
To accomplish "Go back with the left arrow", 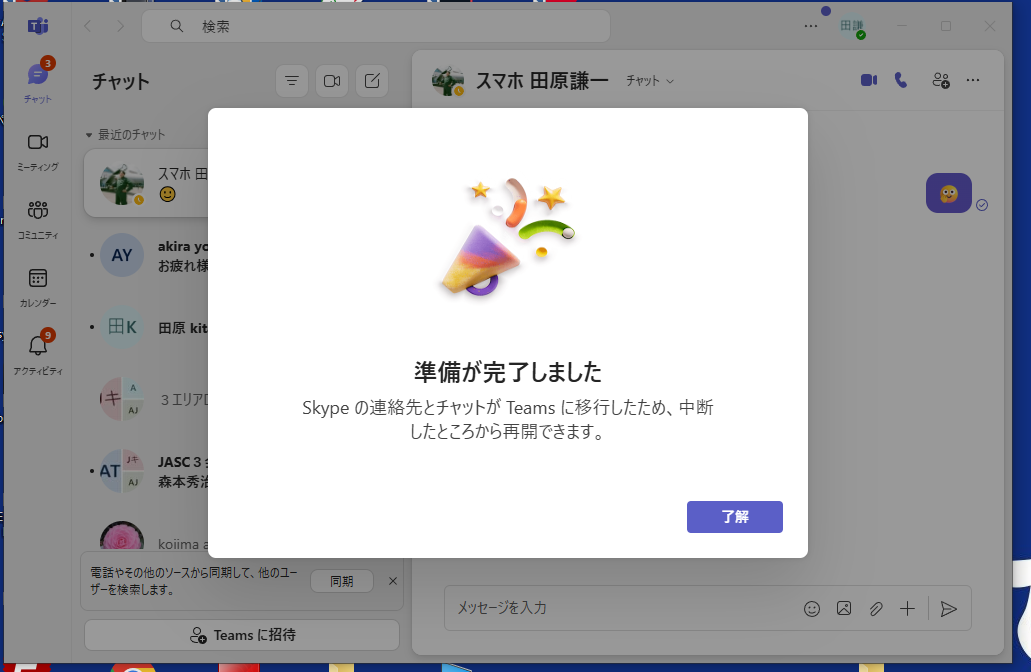I will 87,26.
